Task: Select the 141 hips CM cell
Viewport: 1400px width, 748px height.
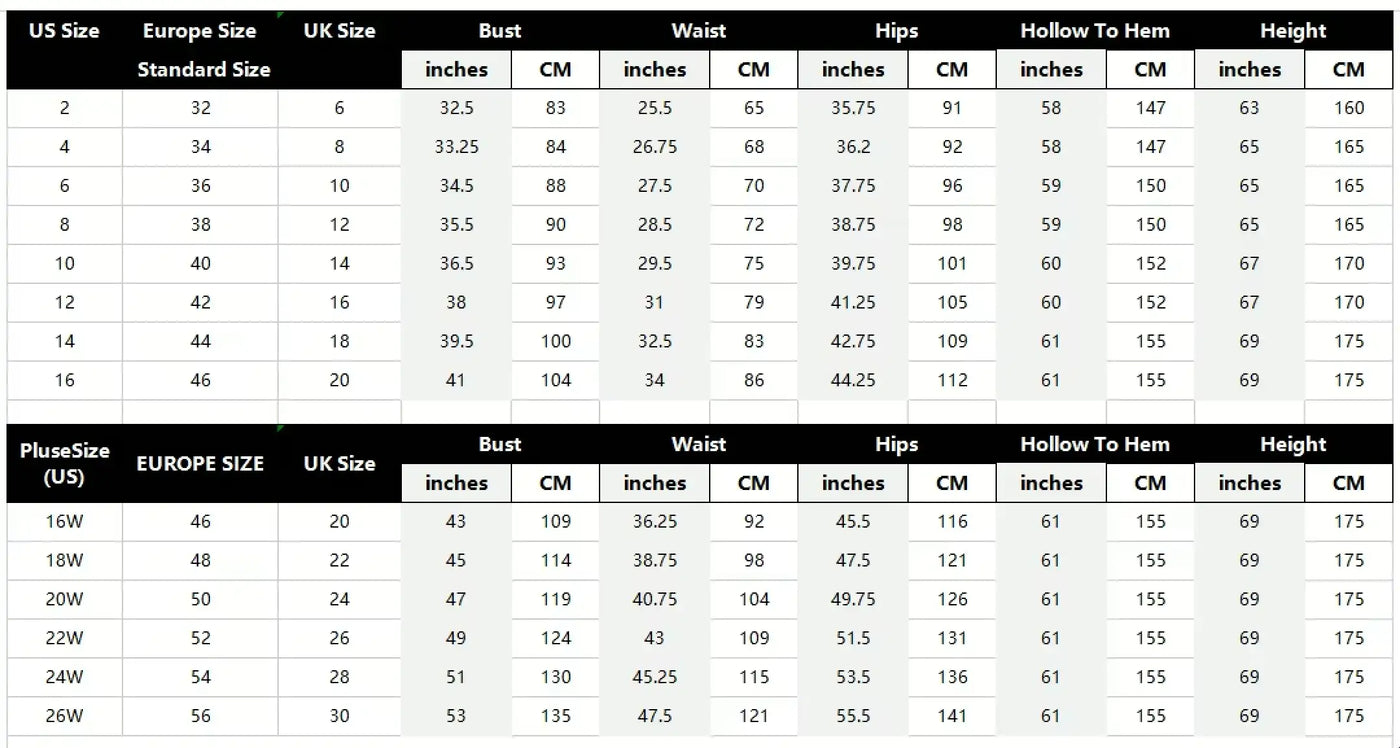Action: (952, 716)
